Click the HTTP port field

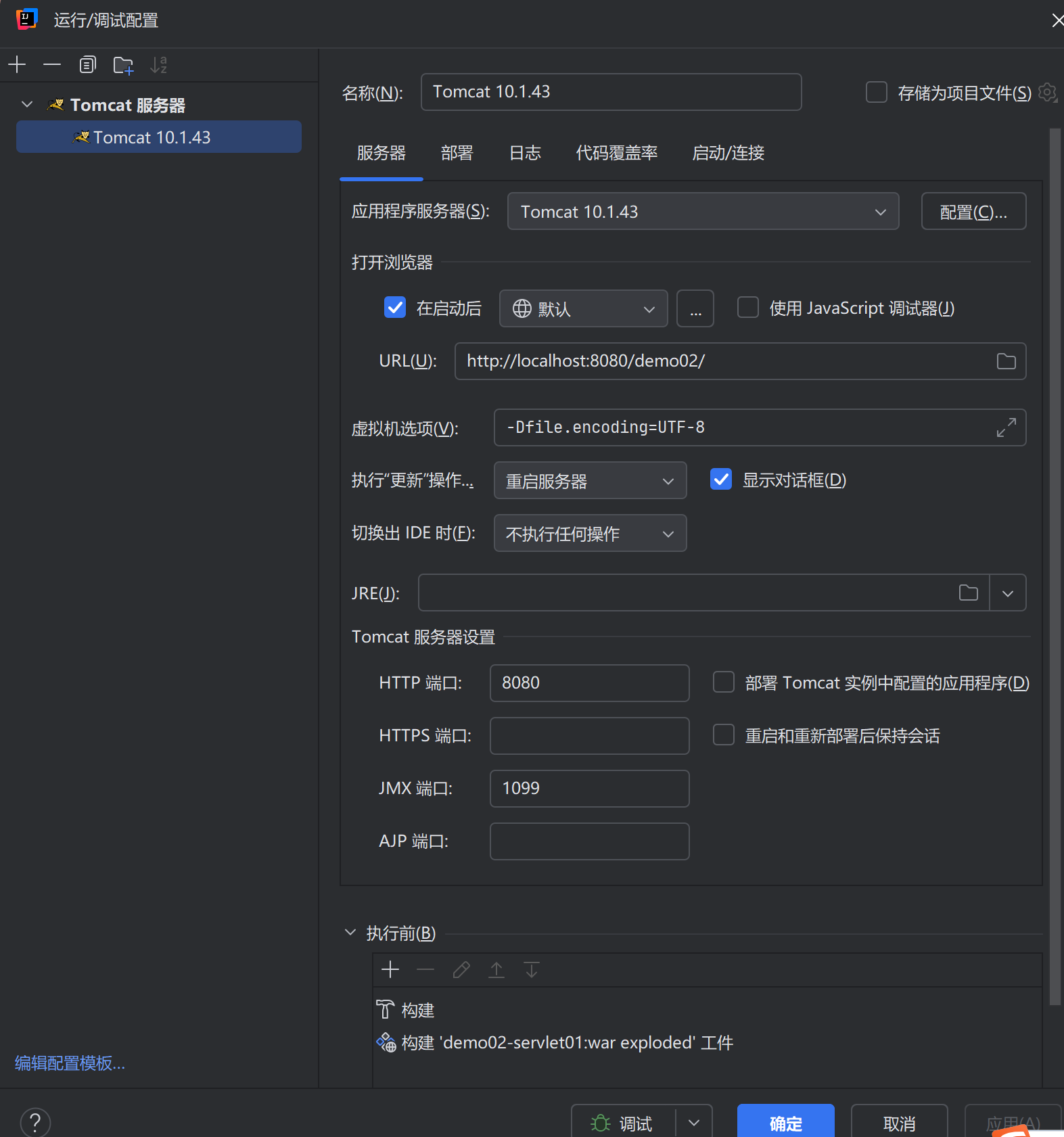pos(589,683)
